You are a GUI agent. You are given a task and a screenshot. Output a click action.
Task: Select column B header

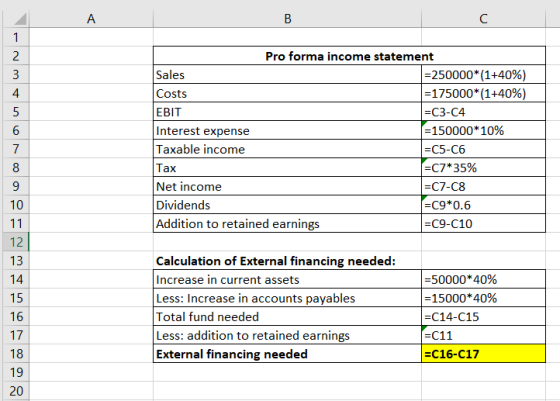(288, 19)
